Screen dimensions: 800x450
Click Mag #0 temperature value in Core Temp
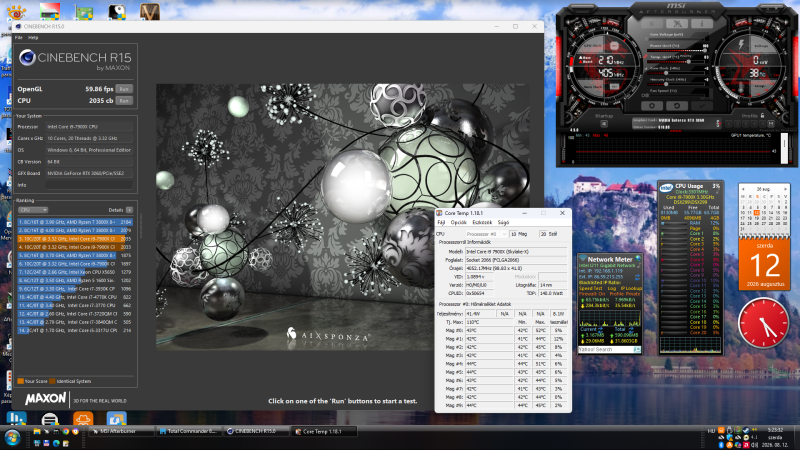point(489,331)
